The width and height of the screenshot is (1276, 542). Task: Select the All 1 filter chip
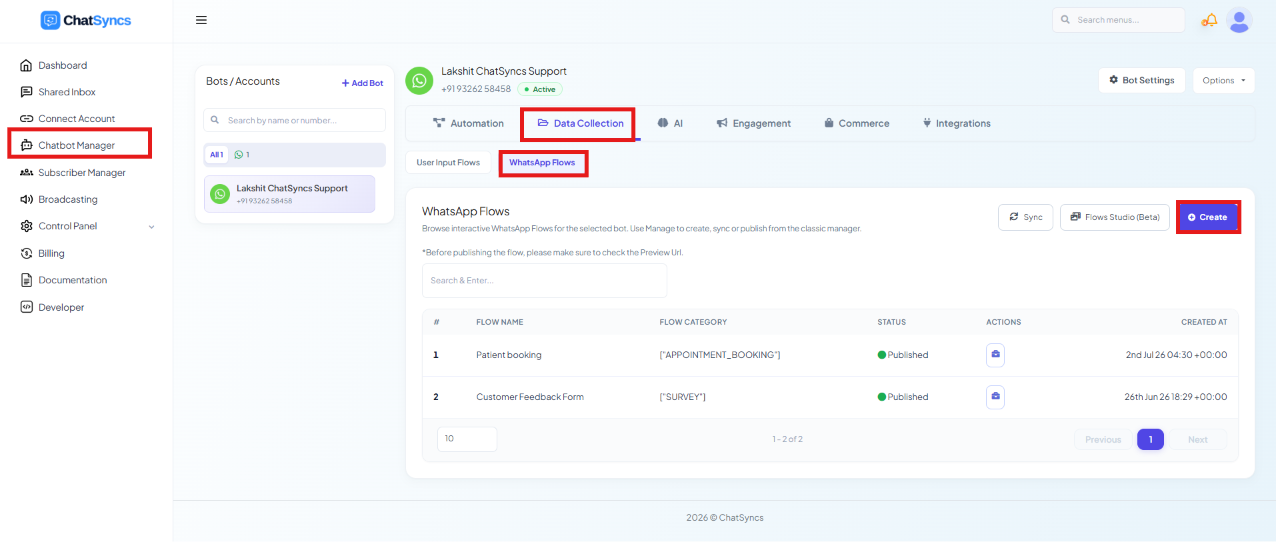tap(216, 155)
